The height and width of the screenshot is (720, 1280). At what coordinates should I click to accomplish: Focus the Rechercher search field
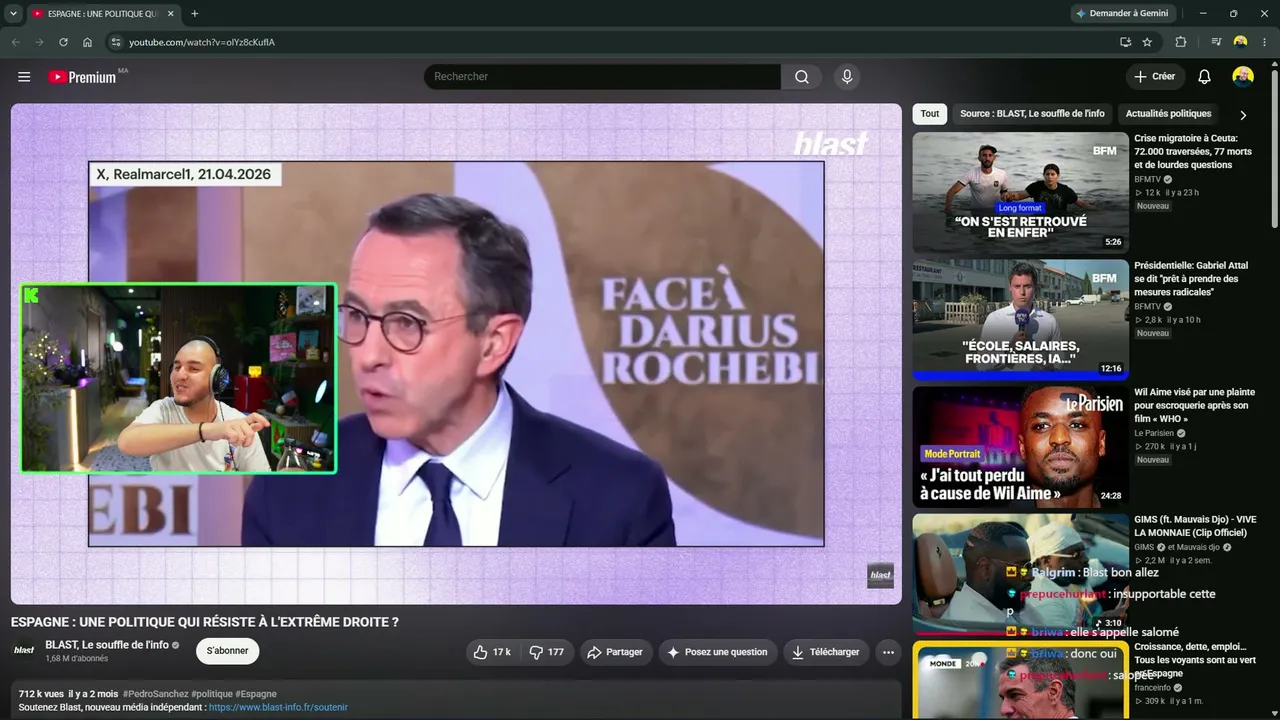[x=602, y=77]
